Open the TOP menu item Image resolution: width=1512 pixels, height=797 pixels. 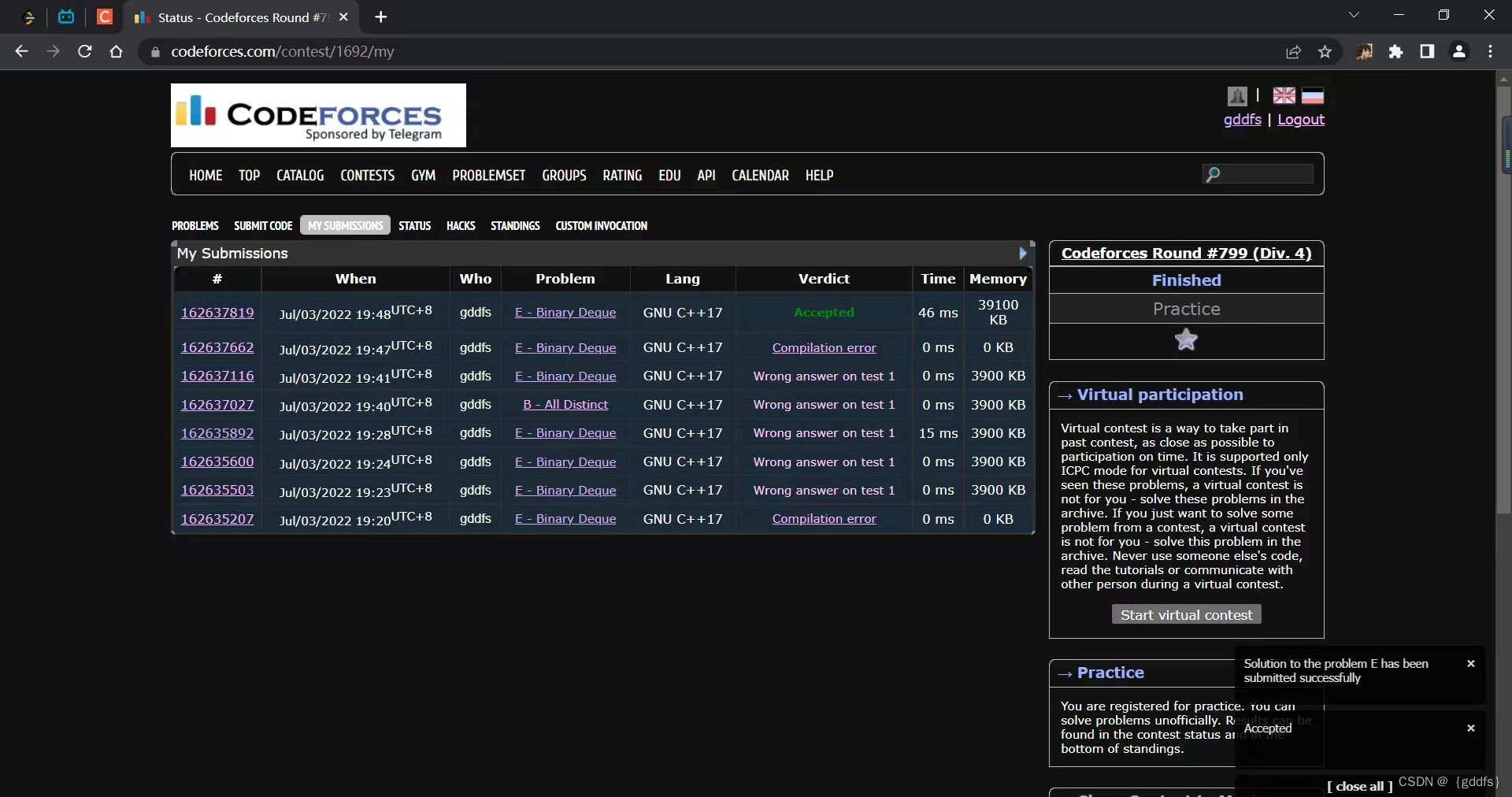(x=249, y=175)
